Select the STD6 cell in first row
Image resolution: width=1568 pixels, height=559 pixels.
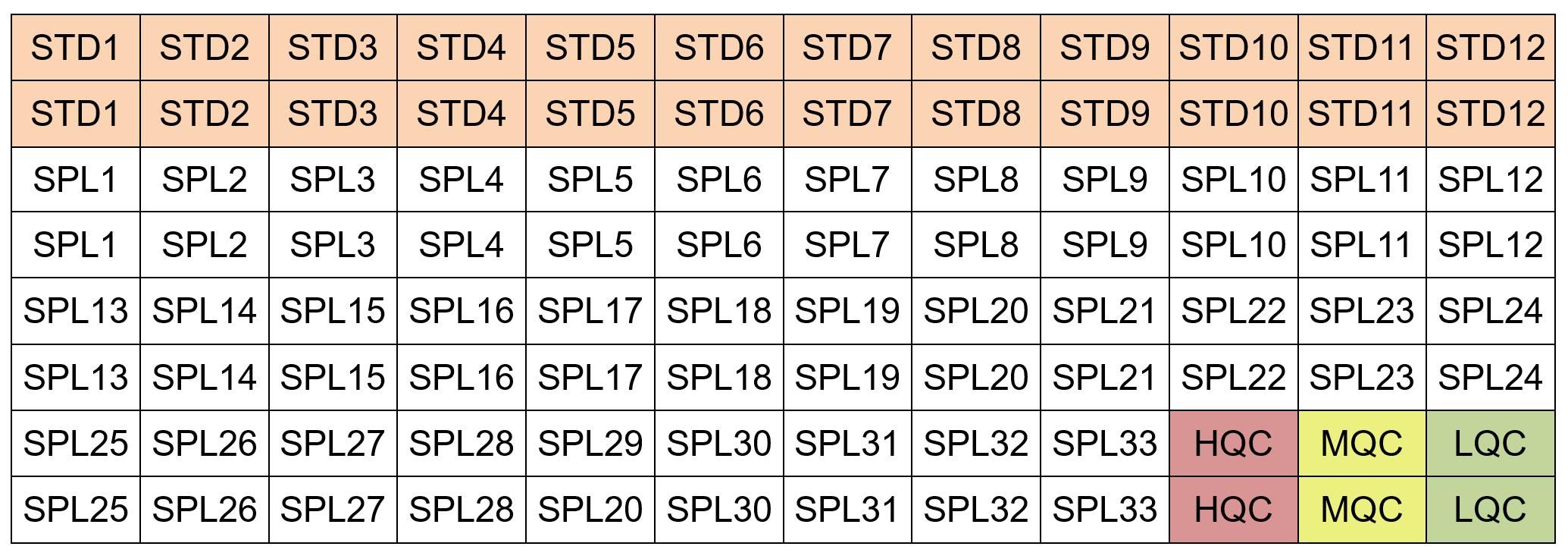[719, 48]
